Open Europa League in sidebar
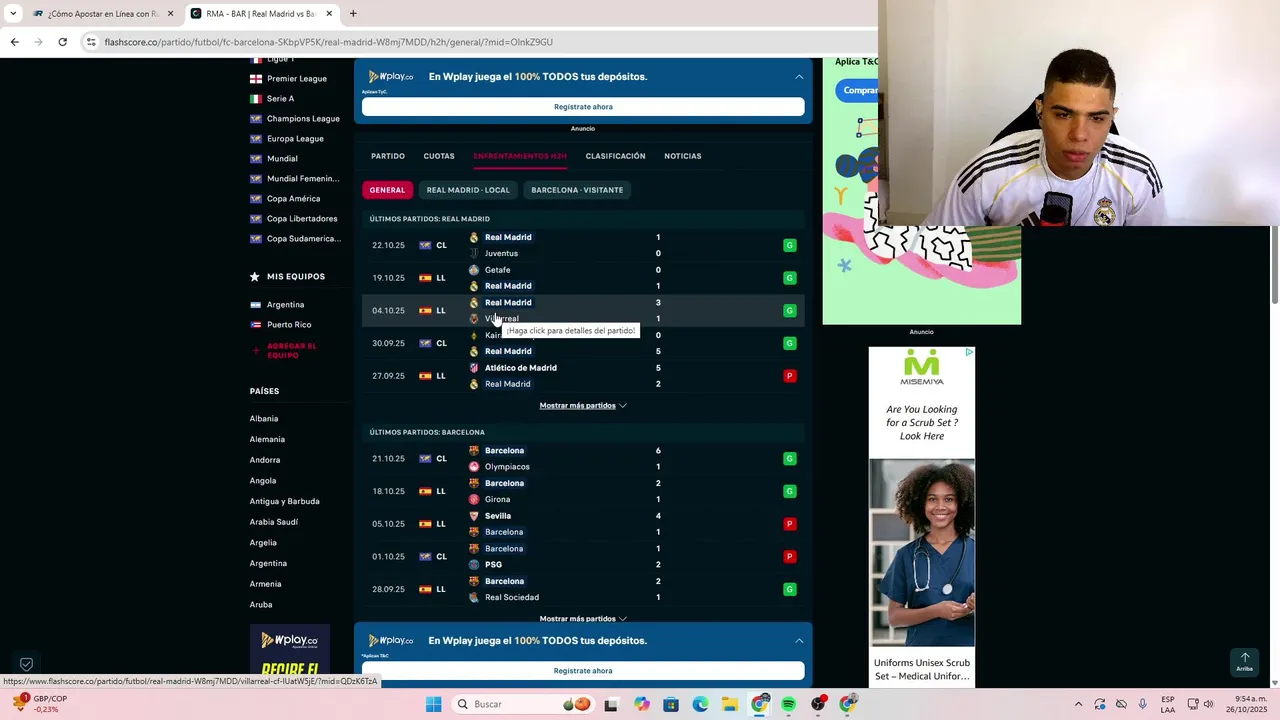This screenshot has width=1280, height=720. coord(295,139)
